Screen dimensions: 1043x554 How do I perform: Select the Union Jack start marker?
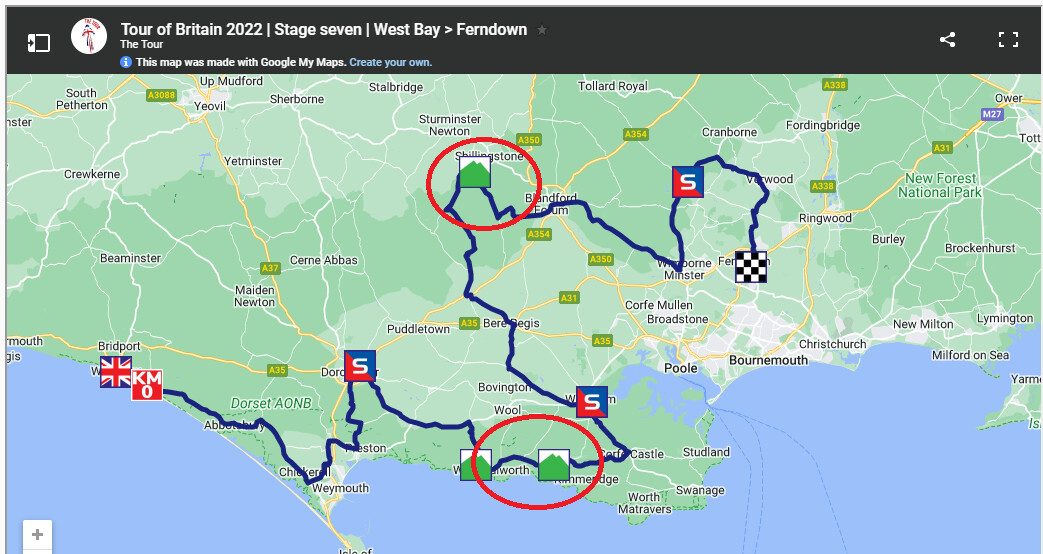(116, 372)
